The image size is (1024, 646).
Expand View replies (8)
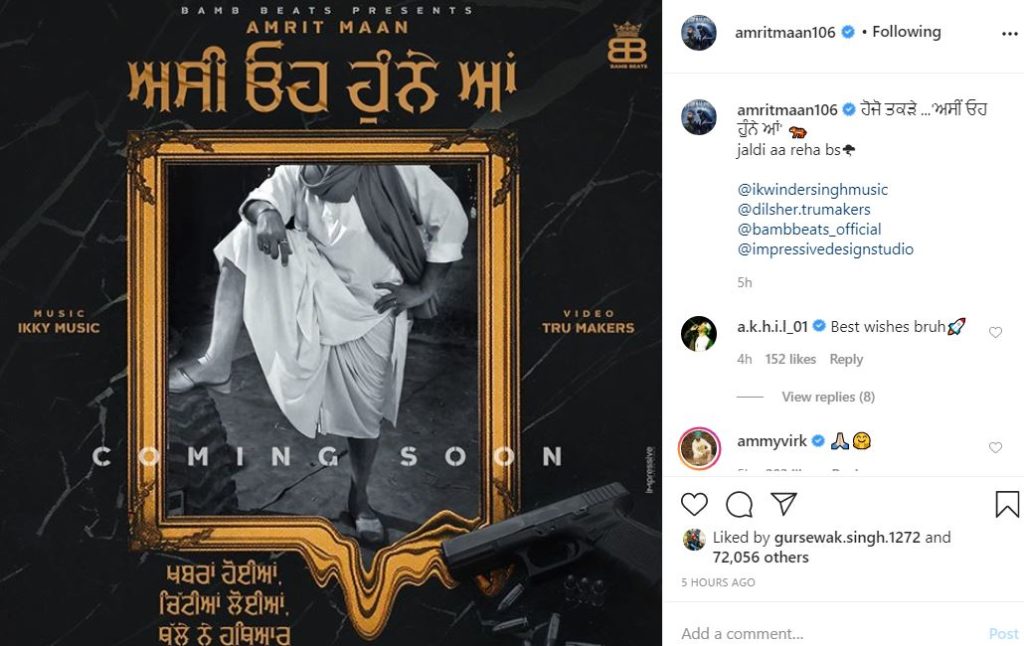[x=828, y=396]
